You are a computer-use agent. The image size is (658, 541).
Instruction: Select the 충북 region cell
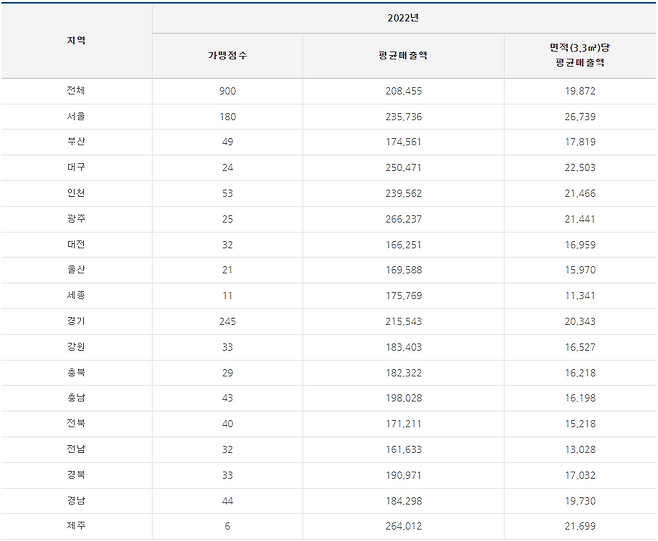pos(76,372)
